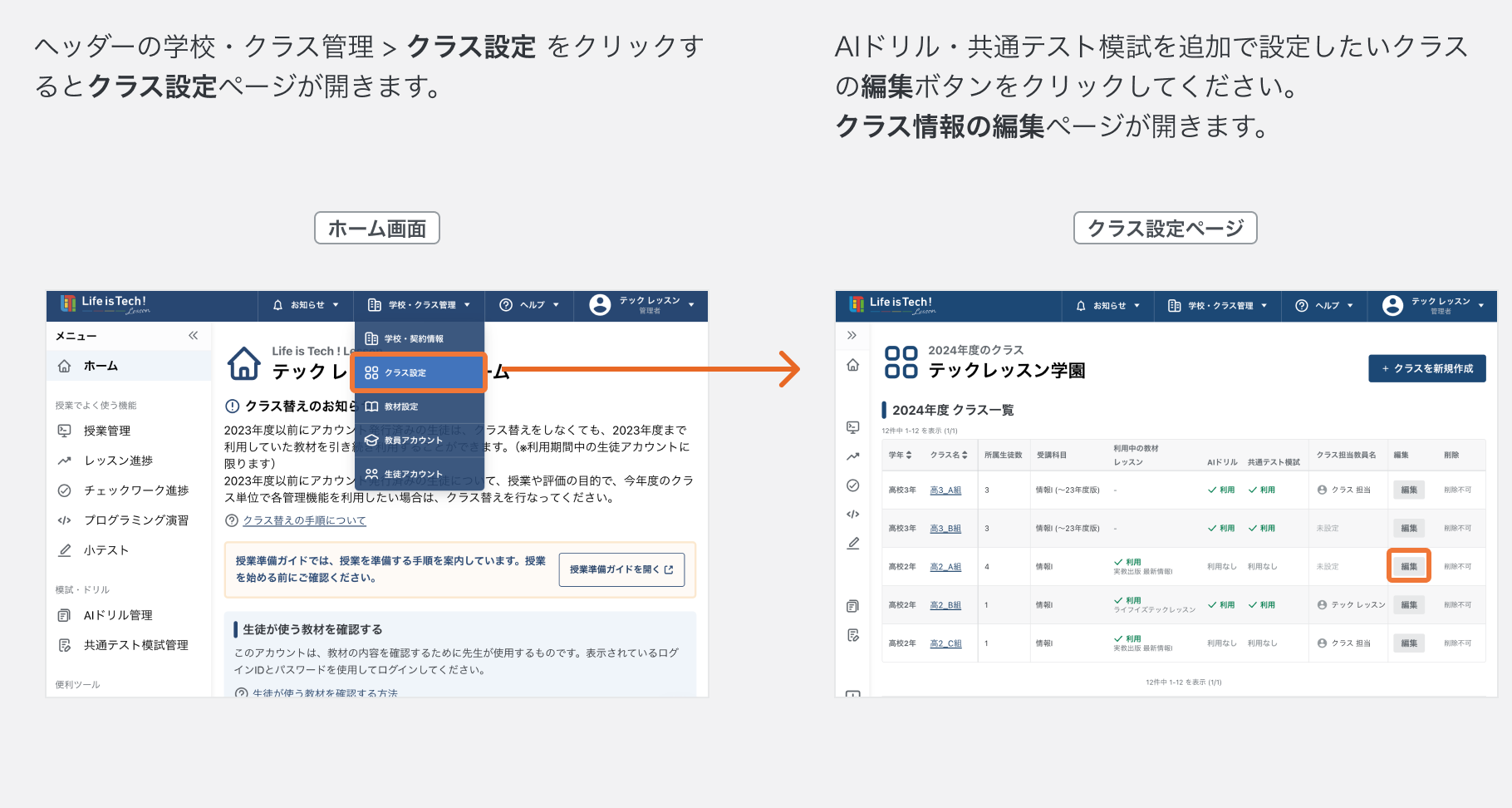Image resolution: width=1512 pixels, height=808 pixels.
Task: Click クラスを新規作成 button
Action: (1427, 368)
